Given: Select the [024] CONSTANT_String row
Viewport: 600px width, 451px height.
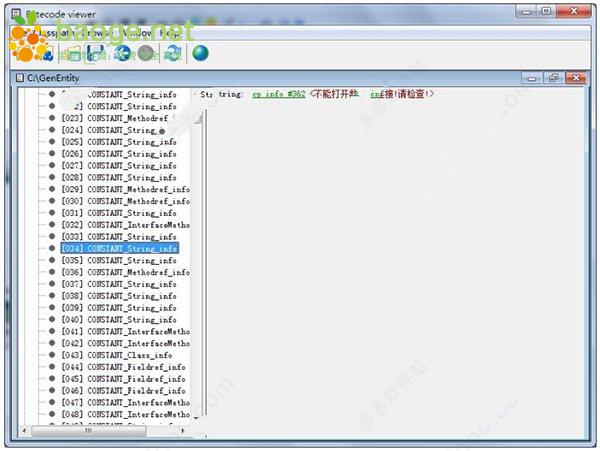Looking at the screenshot, I should (x=114, y=130).
